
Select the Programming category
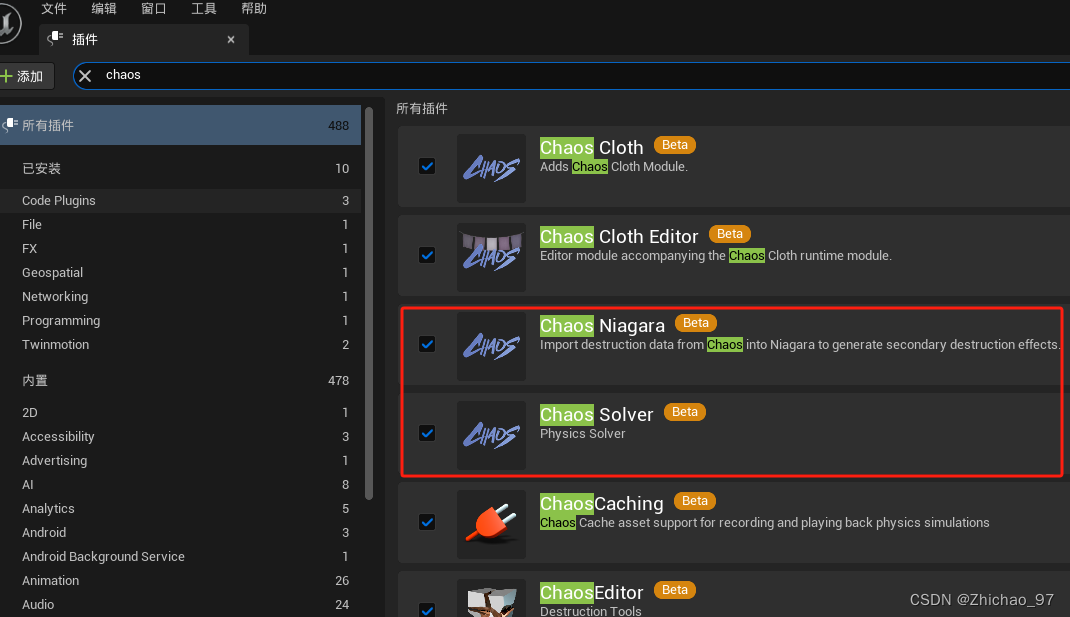(x=180, y=320)
